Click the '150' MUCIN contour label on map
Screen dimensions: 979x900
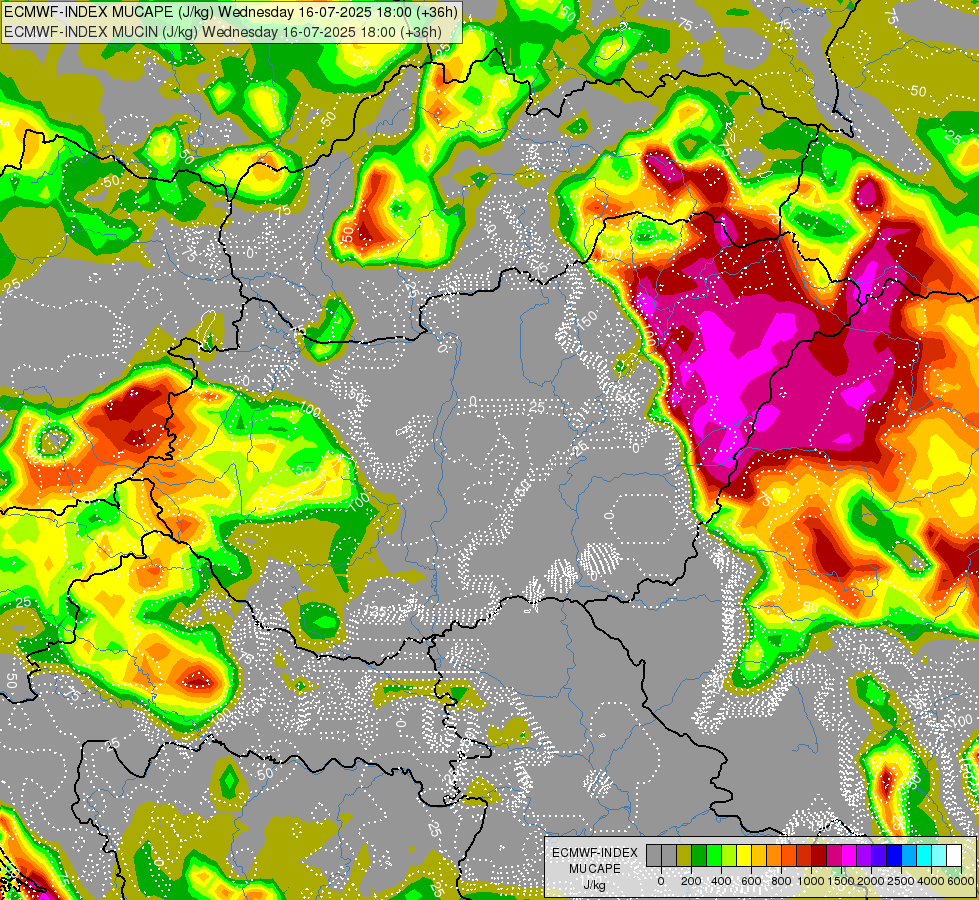[x=588, y=320]
